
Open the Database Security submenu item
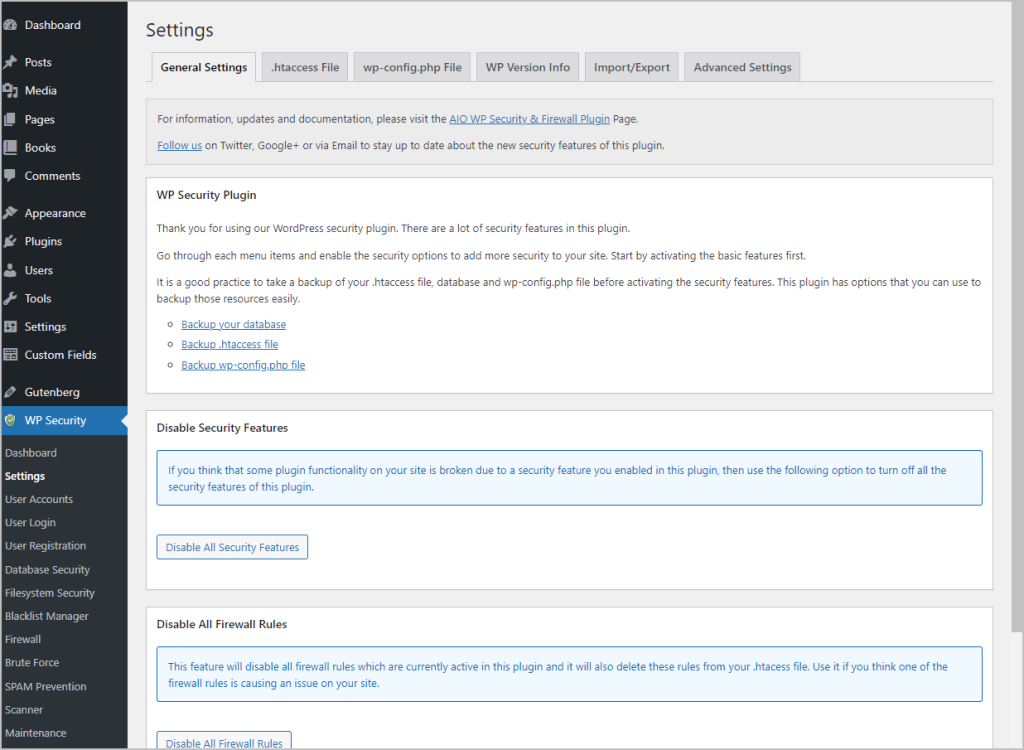coord(48,570)
